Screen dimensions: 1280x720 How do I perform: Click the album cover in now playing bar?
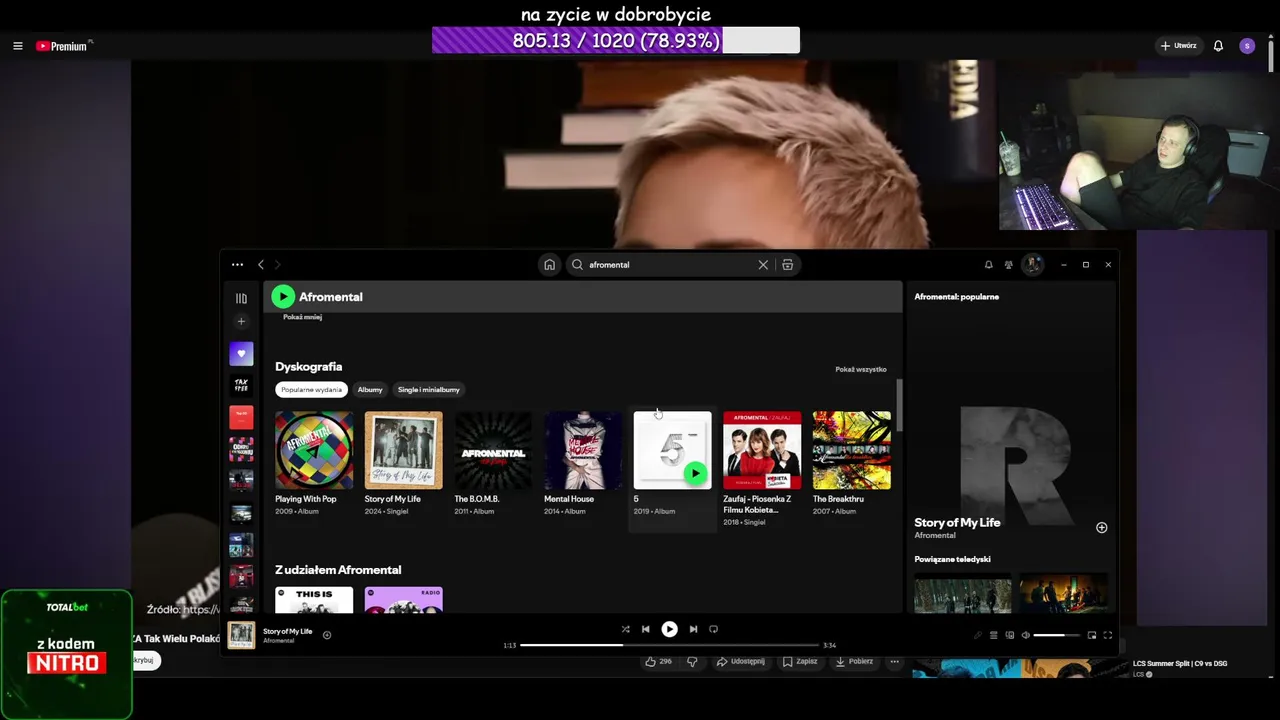click(x=241, y=635)
